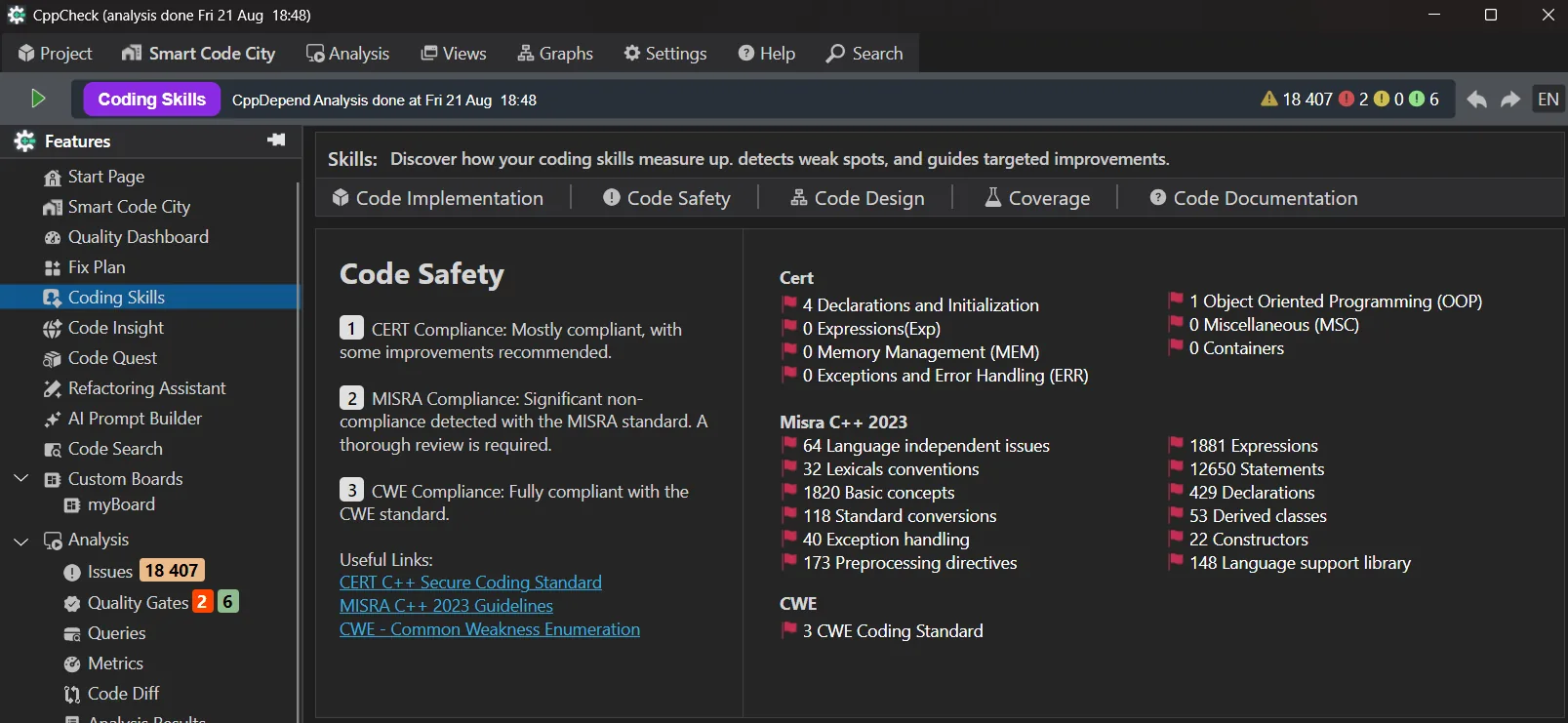Click the green status indicator showing 6
This screenshot has height=723, width=1568.
pos(1424,99)
